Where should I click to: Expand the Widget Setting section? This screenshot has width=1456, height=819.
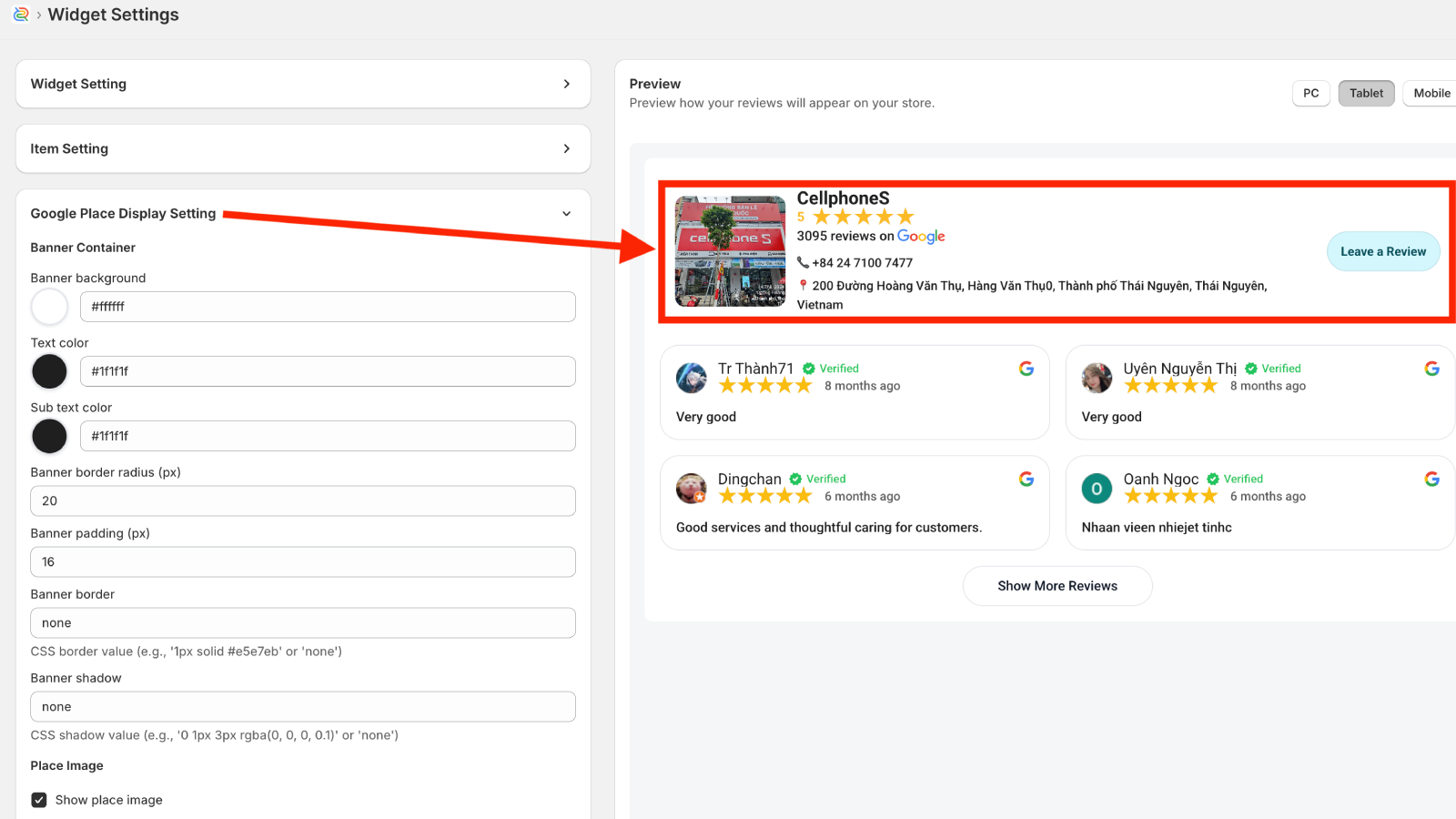pos(303,84)
